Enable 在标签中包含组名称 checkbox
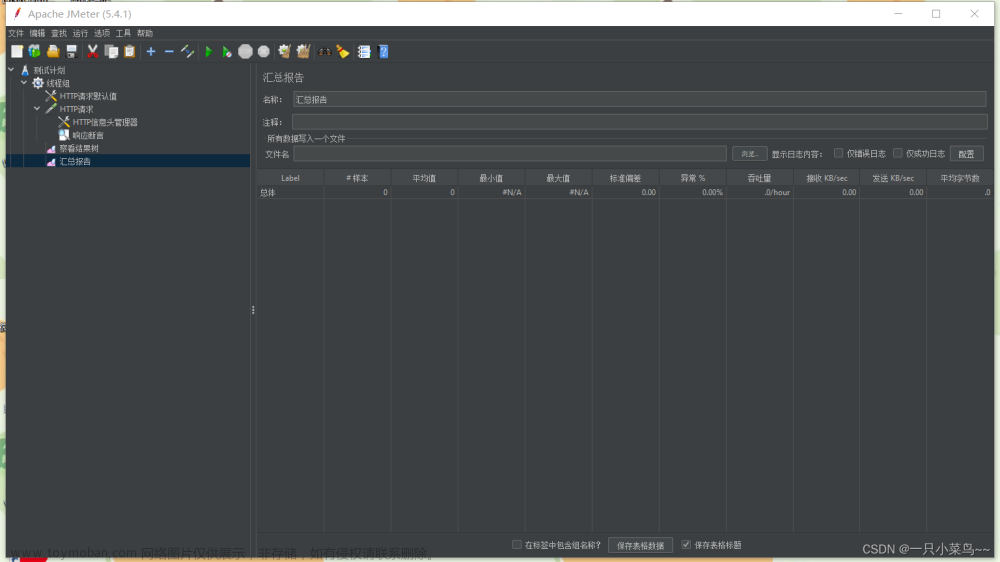Viewport: 1000px width, 562px height. [x=517, y=545]
